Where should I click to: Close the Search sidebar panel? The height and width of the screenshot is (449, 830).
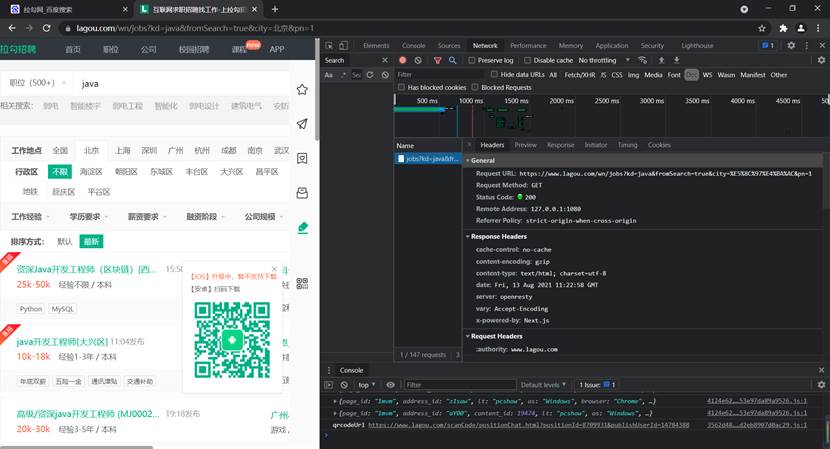(x=385, y=60)
